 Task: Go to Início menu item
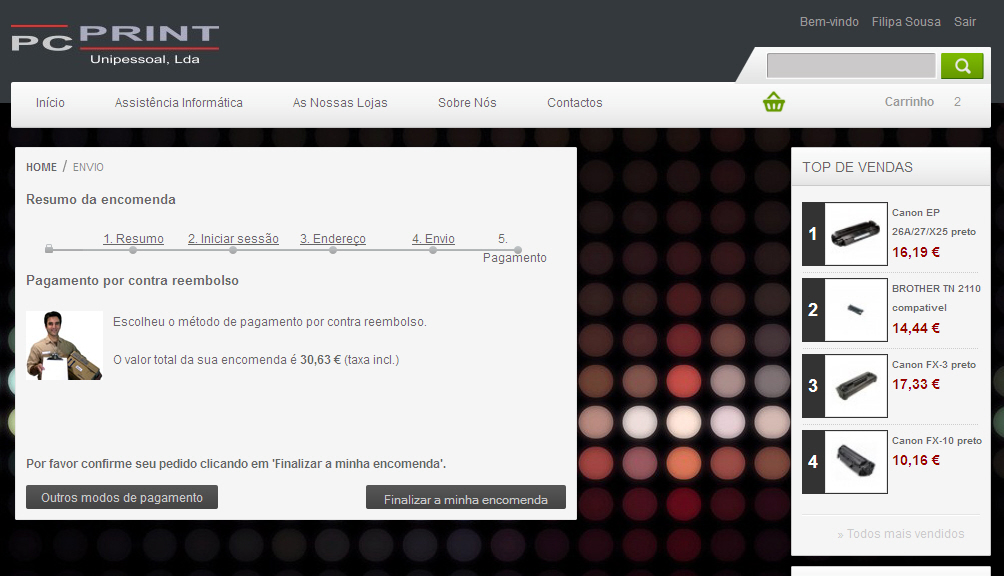tap(50, 102)
